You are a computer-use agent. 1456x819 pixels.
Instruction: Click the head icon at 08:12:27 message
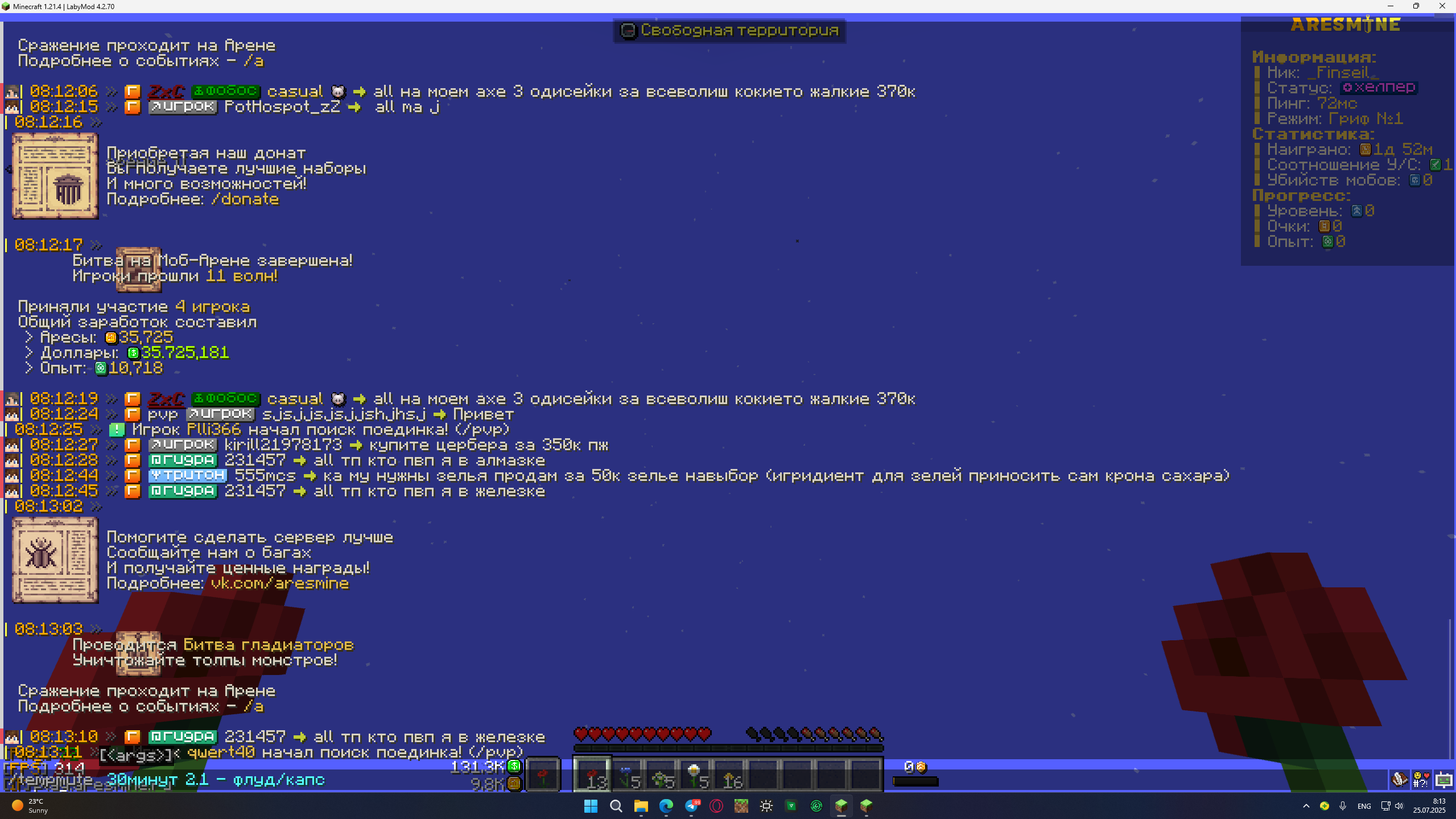[x=13, y=445]
